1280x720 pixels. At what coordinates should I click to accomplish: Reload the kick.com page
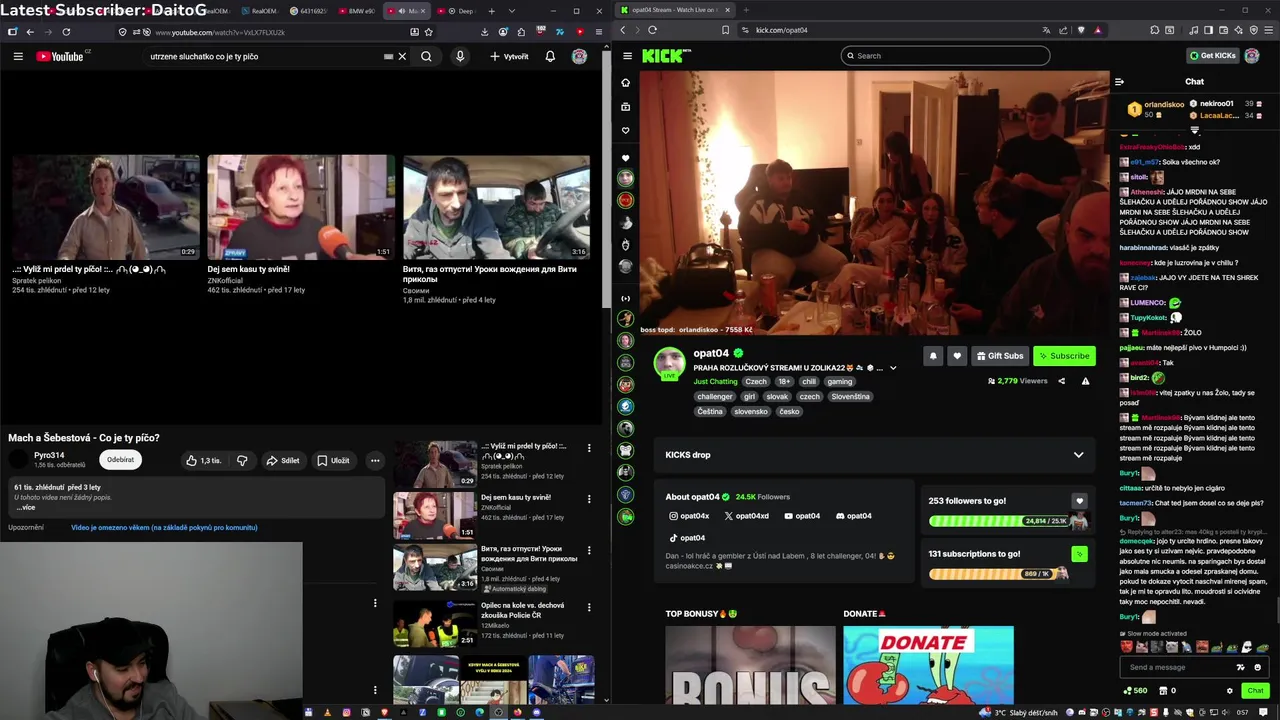coord(652,30)
